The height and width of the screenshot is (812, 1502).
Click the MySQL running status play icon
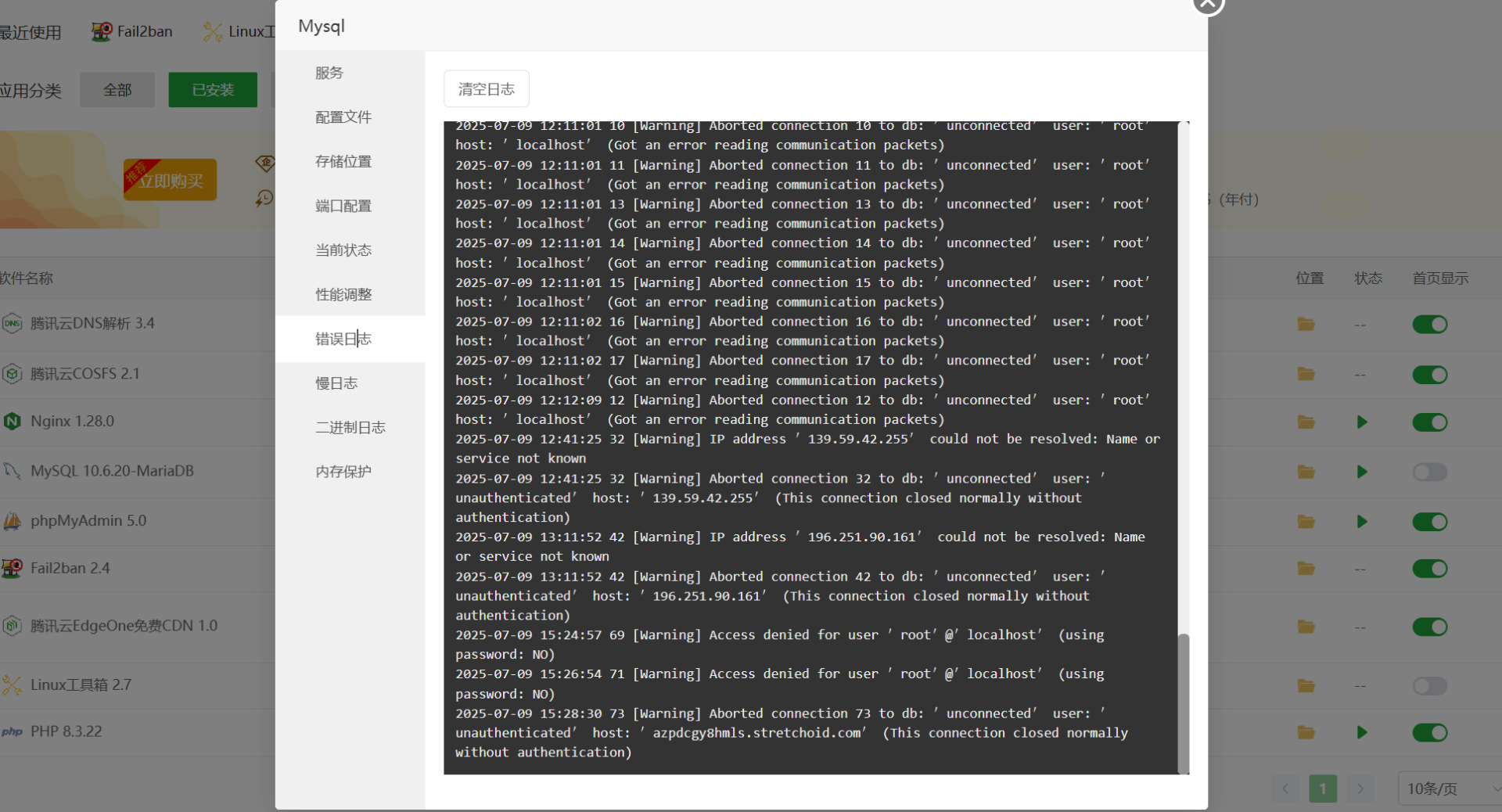click(1362, 472)
